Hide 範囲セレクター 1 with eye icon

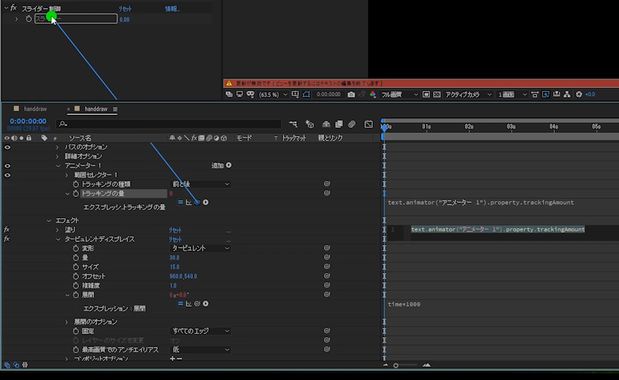8,175
